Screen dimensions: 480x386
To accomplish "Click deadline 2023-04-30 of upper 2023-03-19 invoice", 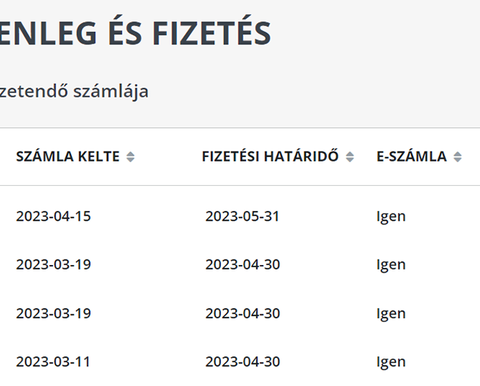I will pos(243,265).
